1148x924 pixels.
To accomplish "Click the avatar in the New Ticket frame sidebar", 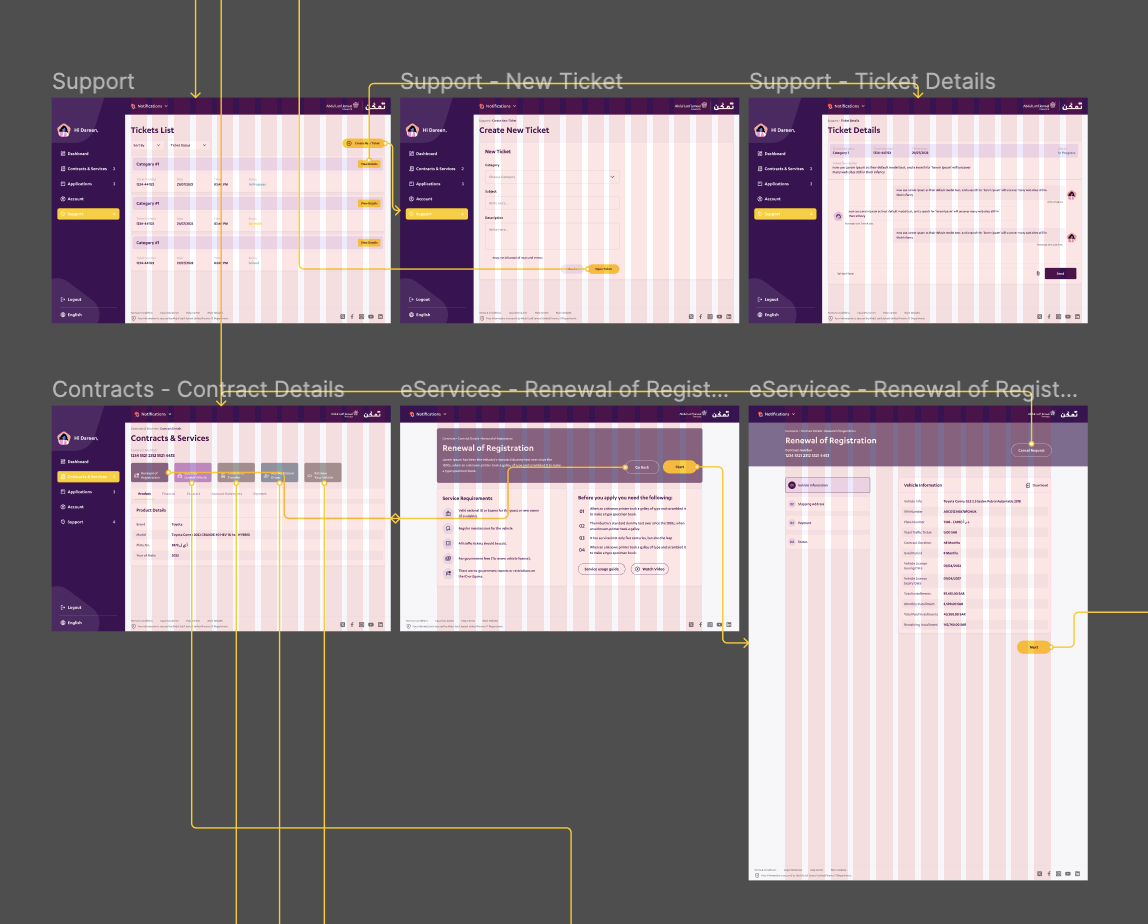I will [412, 130].
